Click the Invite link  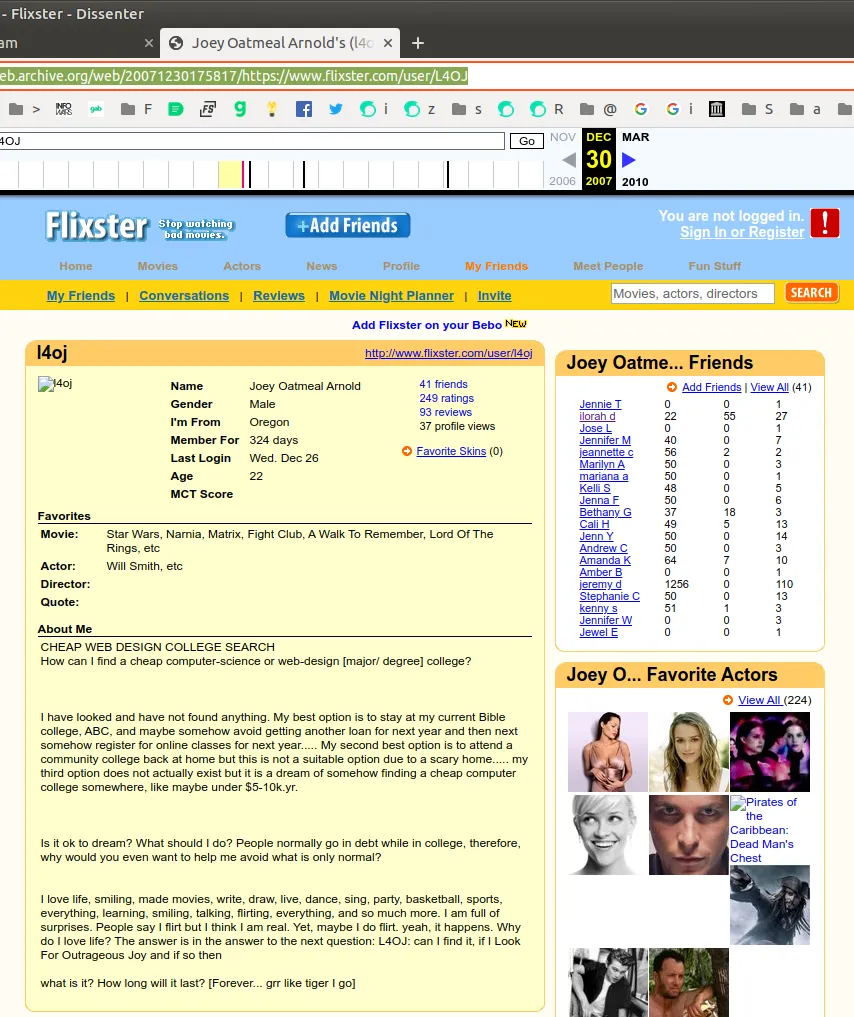click(494, 295)
